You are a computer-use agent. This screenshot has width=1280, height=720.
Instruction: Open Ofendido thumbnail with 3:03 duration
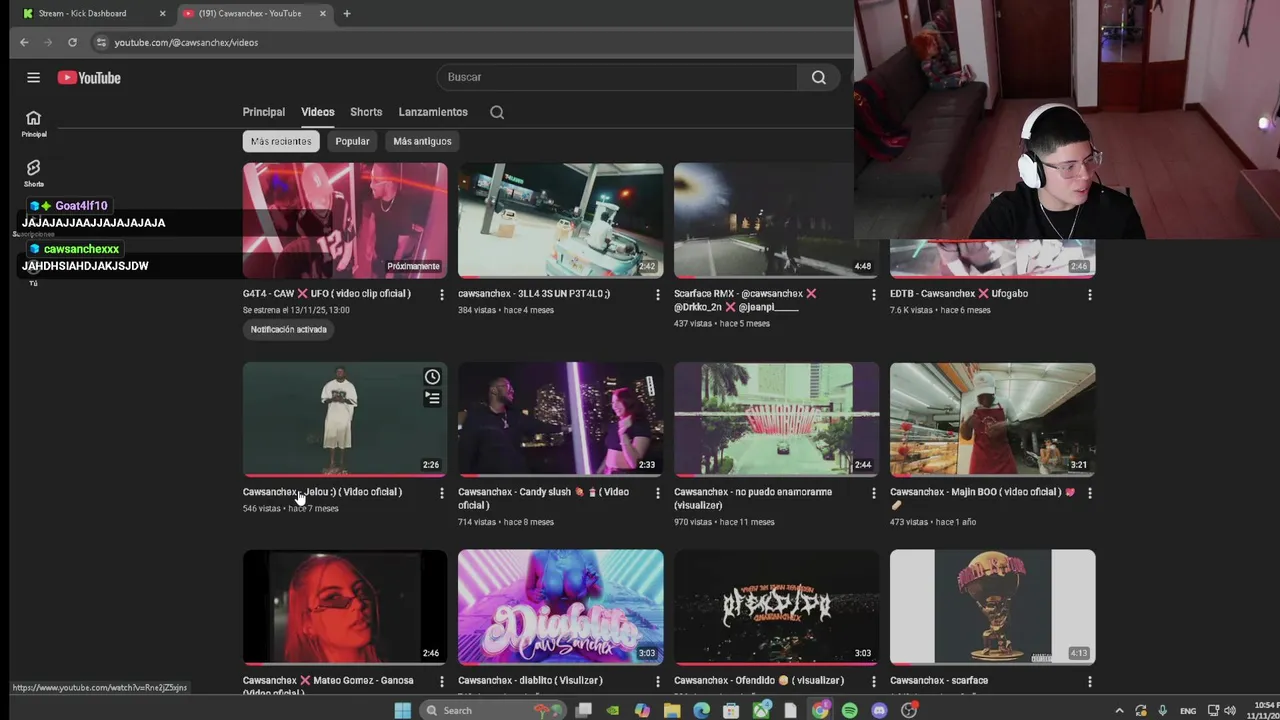pyautogui.click(x=776, y=606)
